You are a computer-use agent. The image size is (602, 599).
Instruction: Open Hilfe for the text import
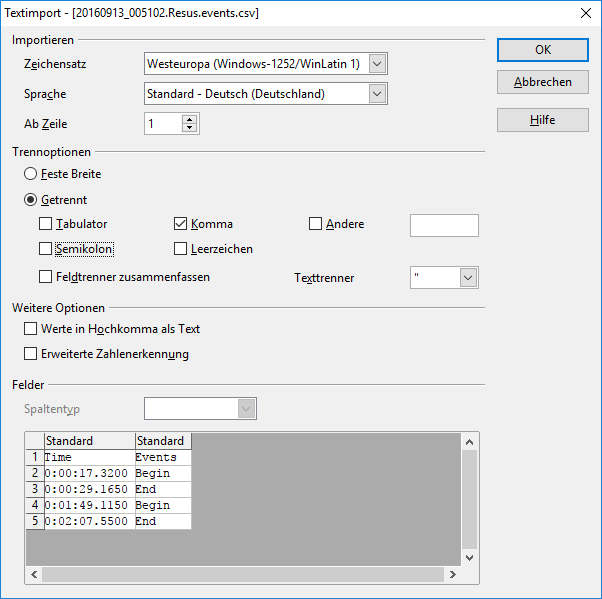(x=542, y=120)
